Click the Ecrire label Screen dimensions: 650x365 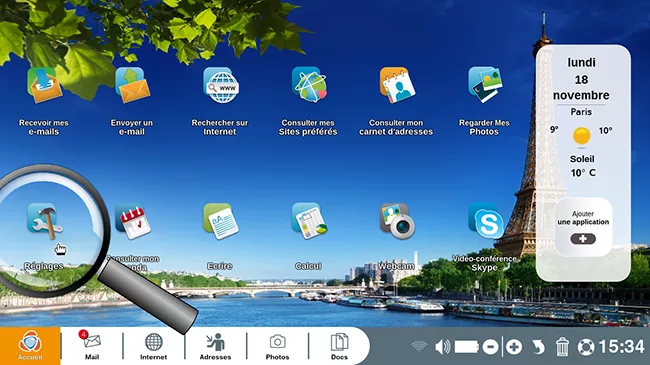pos(220,266)
